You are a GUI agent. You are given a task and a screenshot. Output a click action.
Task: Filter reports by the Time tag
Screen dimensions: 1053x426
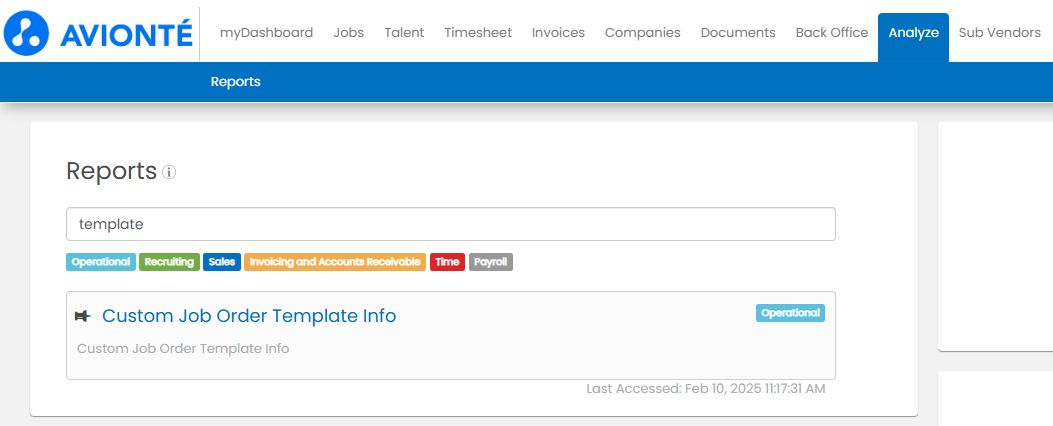tap(447, 262)
